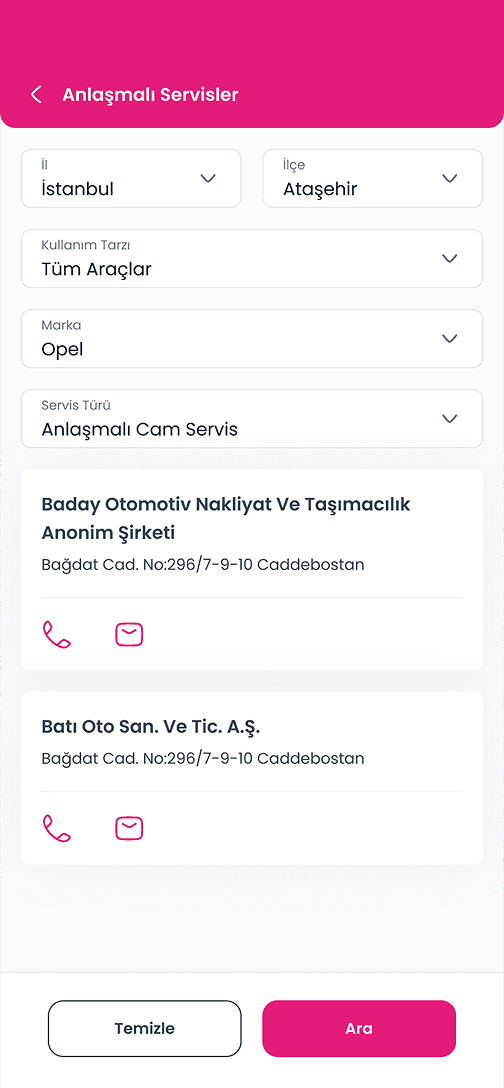Expand Kullanım Tarzı using its chevron

pos(450,259)
